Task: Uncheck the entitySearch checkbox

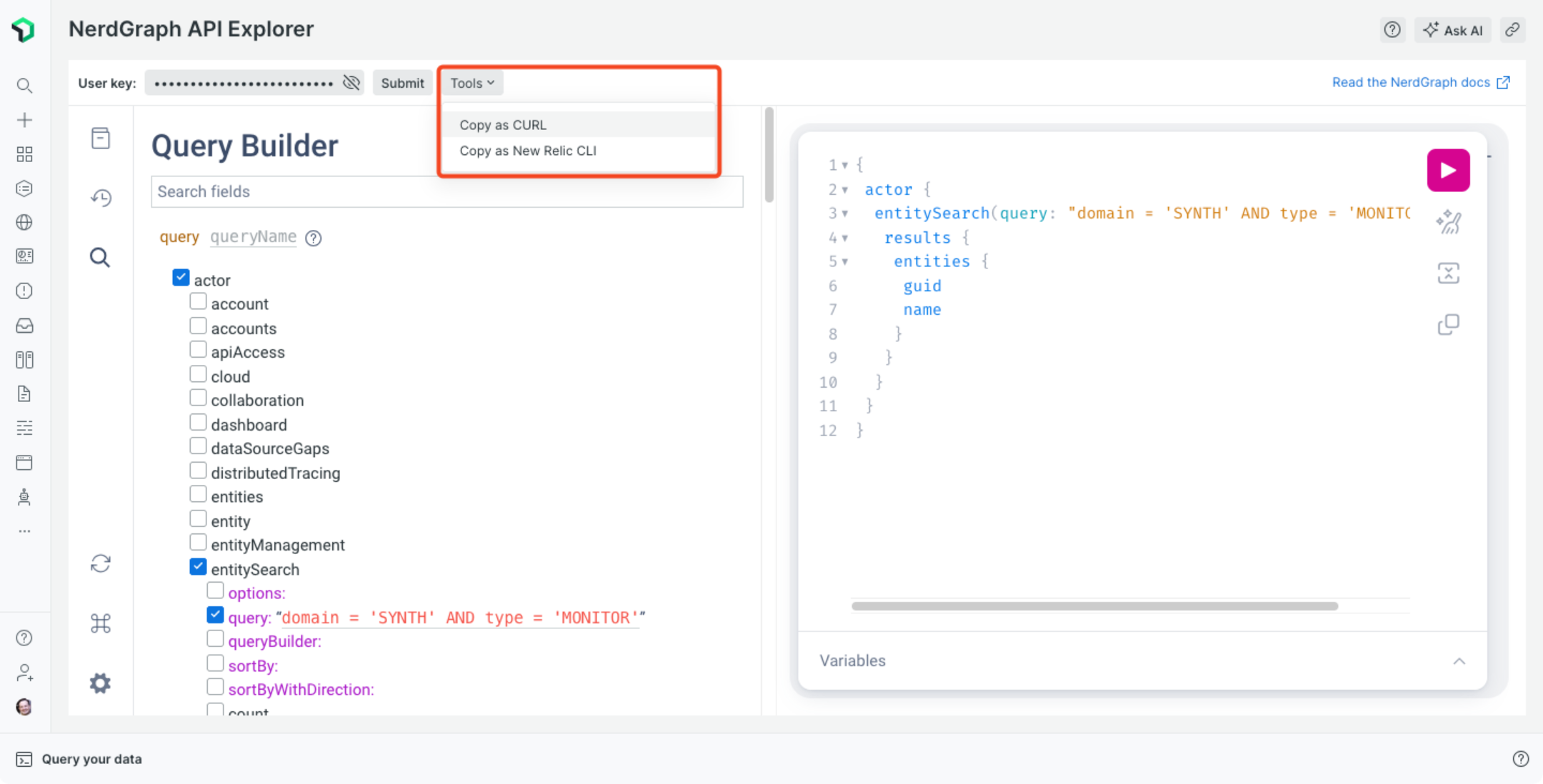Action: pos(198,567)
